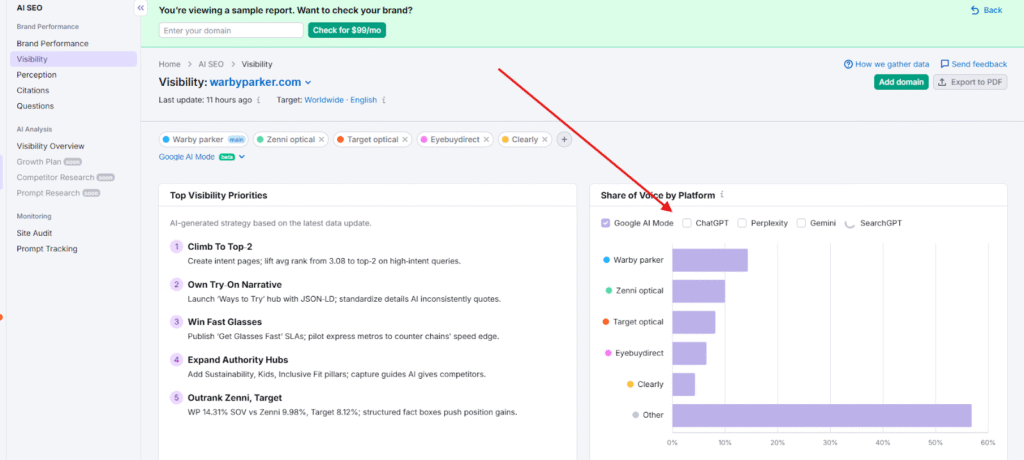The height and width of the screenshot is (460, 1024).
Task: Click the info icon beside Last update
Action: click(259, 101)
